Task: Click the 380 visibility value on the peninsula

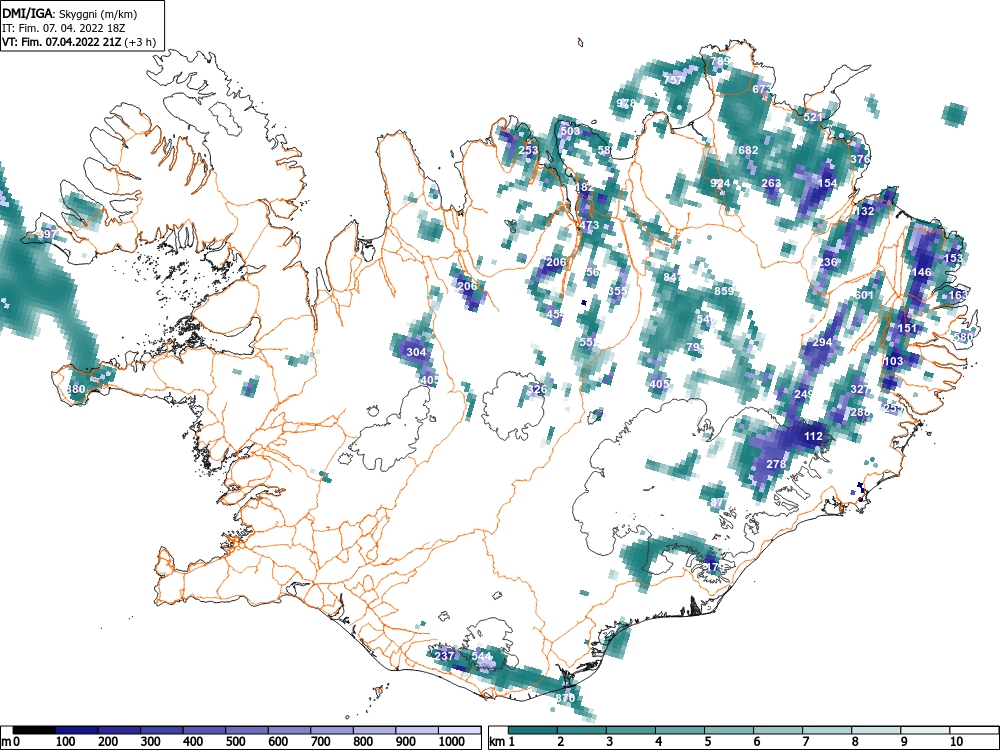Action: (75, 389)
